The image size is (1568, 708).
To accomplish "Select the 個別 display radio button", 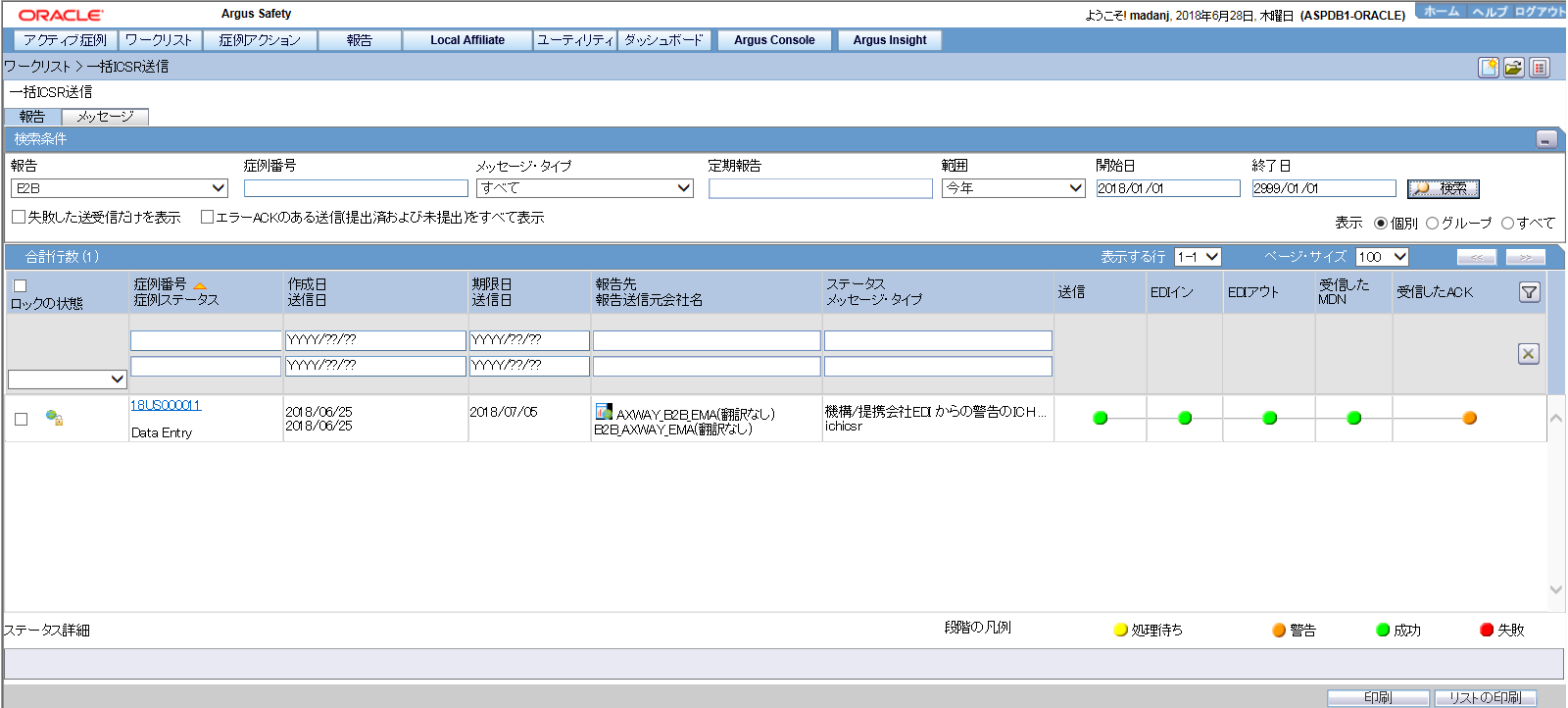I will tap(1381, 223).
